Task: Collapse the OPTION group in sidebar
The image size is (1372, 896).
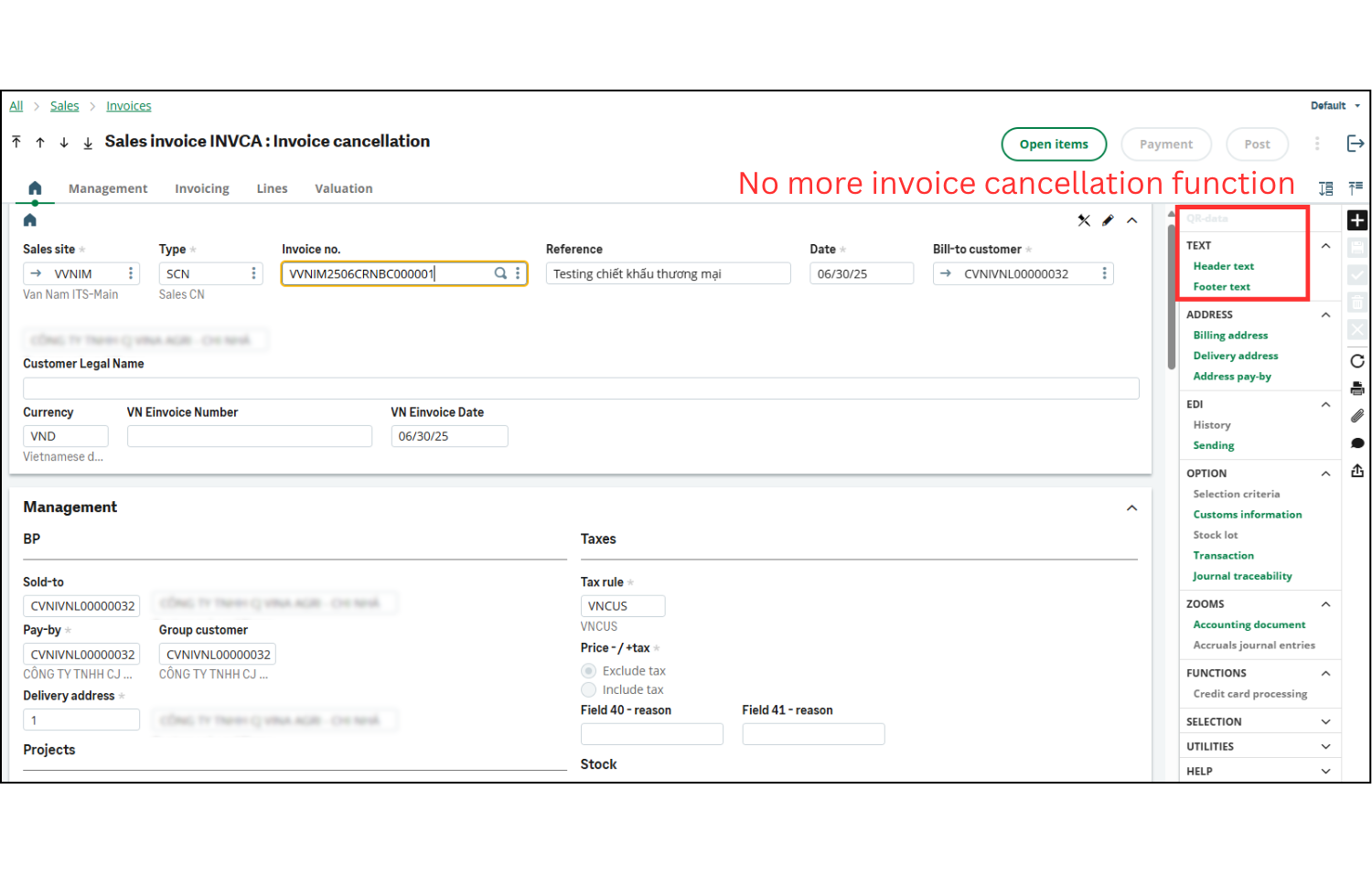Action: [1325, 474]
